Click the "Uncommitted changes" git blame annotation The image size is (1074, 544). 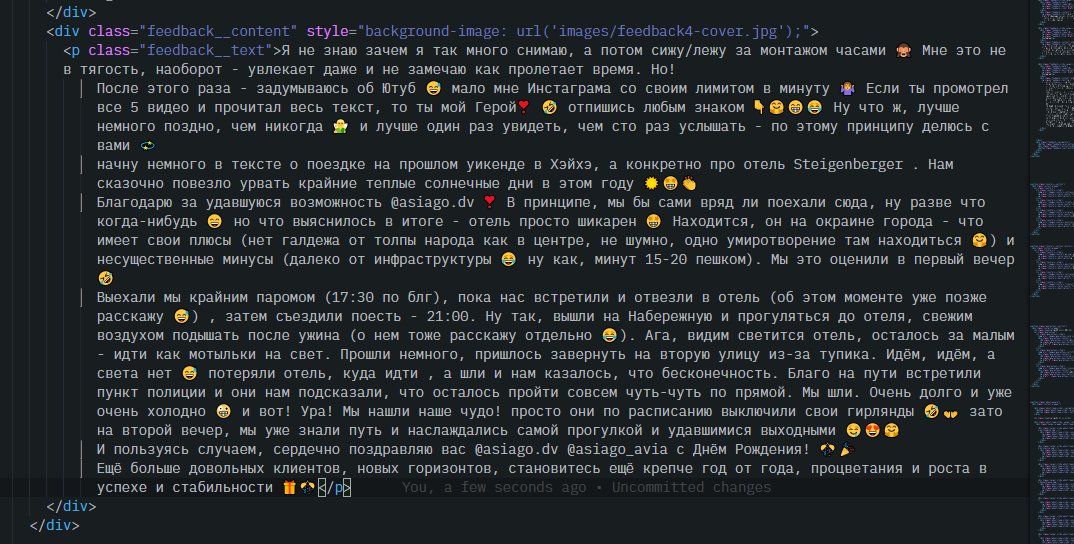point(691,488)
